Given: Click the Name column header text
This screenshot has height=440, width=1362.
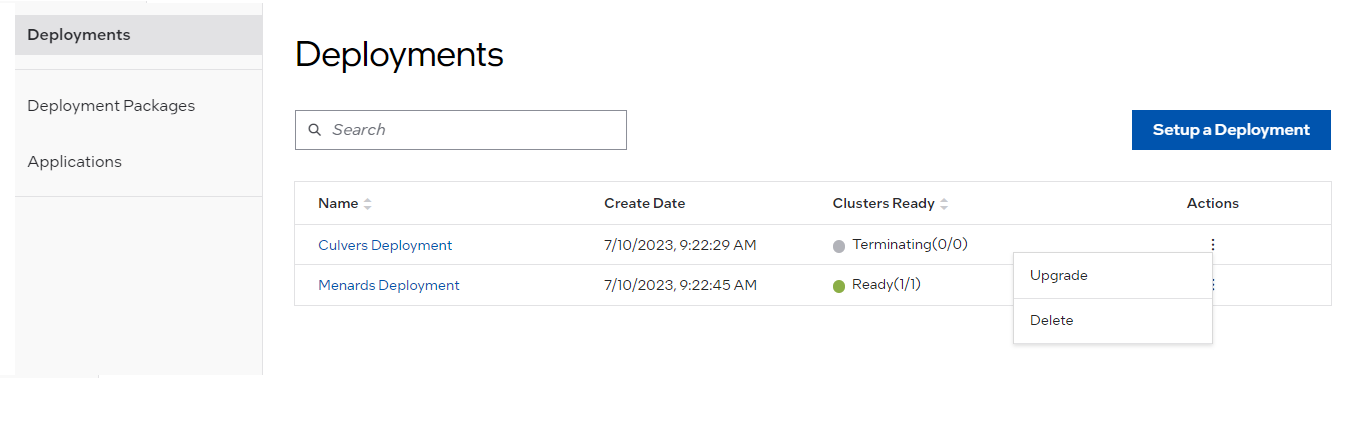Looking at the screenshot, I should tap(338, 203).
